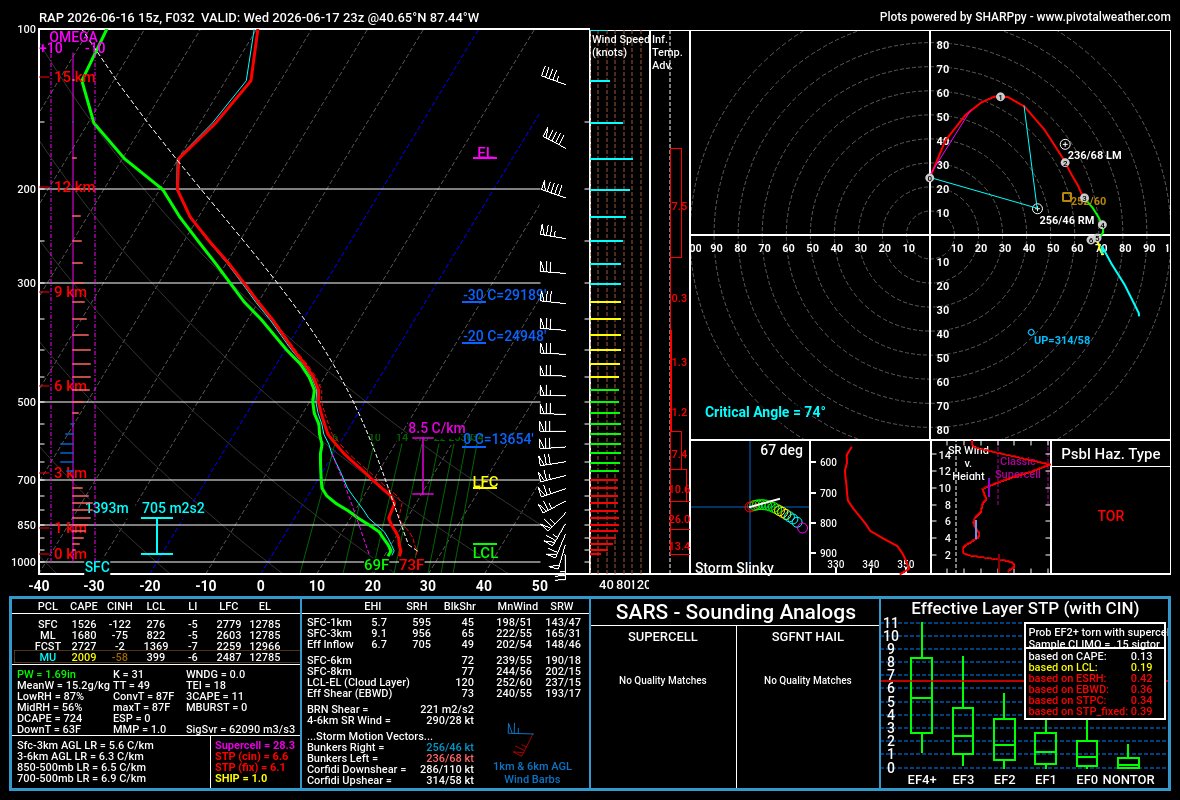The height and width of the screenshot is (800, 1180).
Task: Click the -30 C=29189' height label
Action: [x=503, y=295]
